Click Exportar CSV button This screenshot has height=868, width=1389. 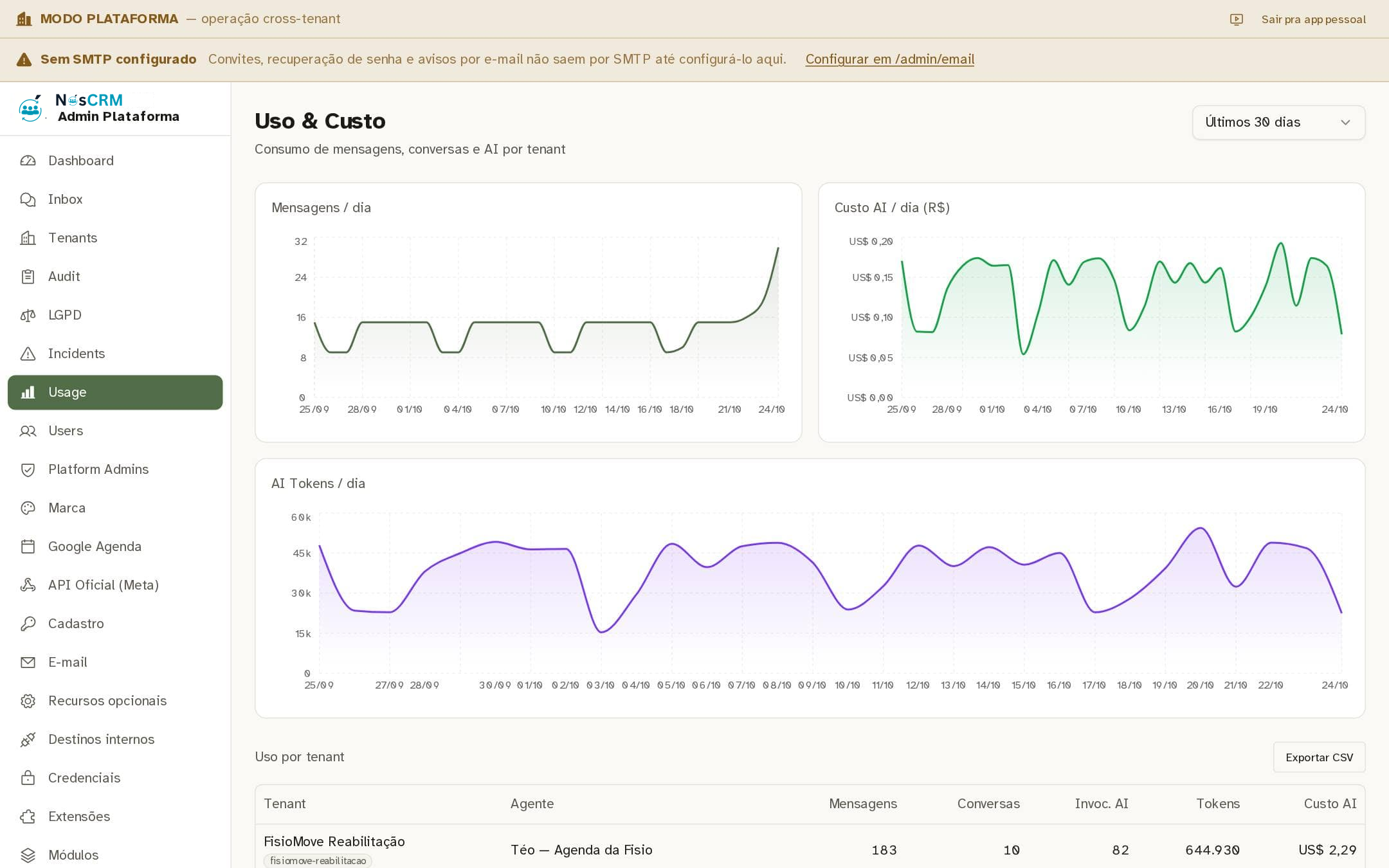pyautogui.click(x=1319, y=757)
